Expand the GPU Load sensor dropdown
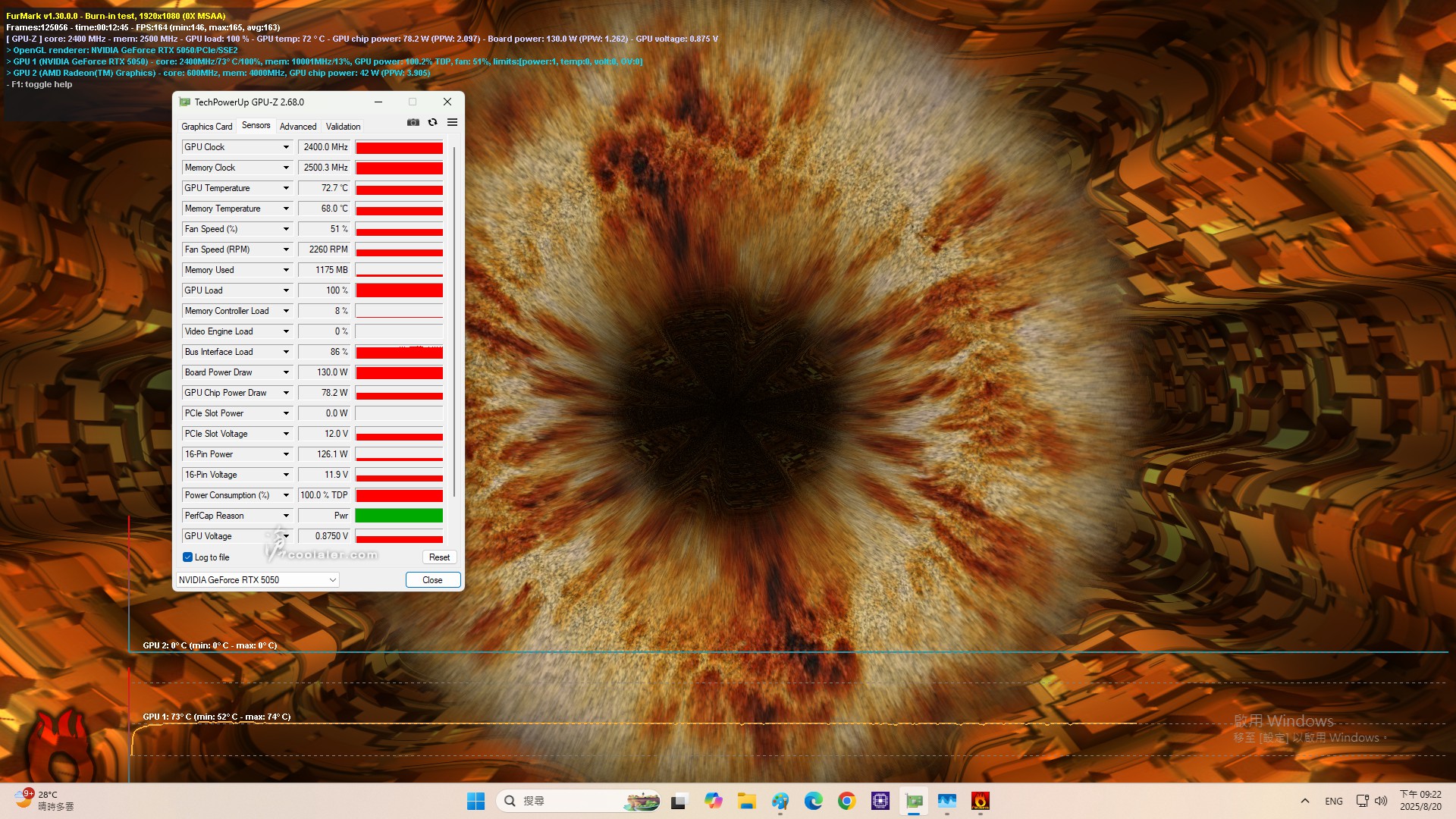The image size is (1456, 819). (x=286, y=290)
